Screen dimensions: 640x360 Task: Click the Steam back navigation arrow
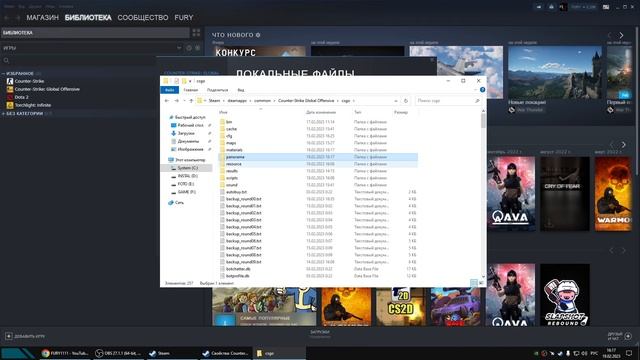[x=7, y=18]
